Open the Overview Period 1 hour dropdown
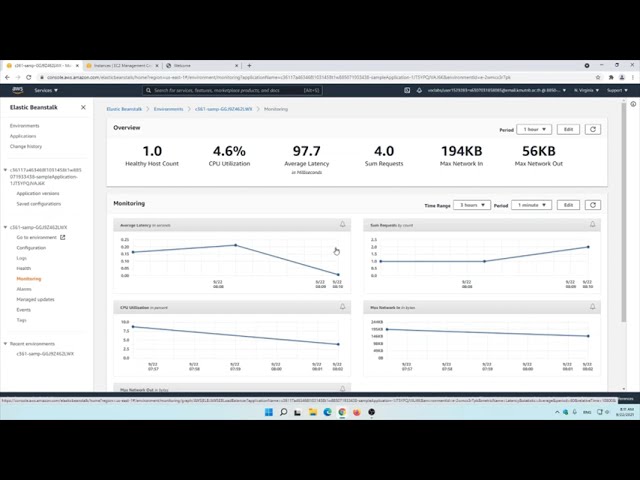This screenshot has height=480, width=640. [534, 129]
